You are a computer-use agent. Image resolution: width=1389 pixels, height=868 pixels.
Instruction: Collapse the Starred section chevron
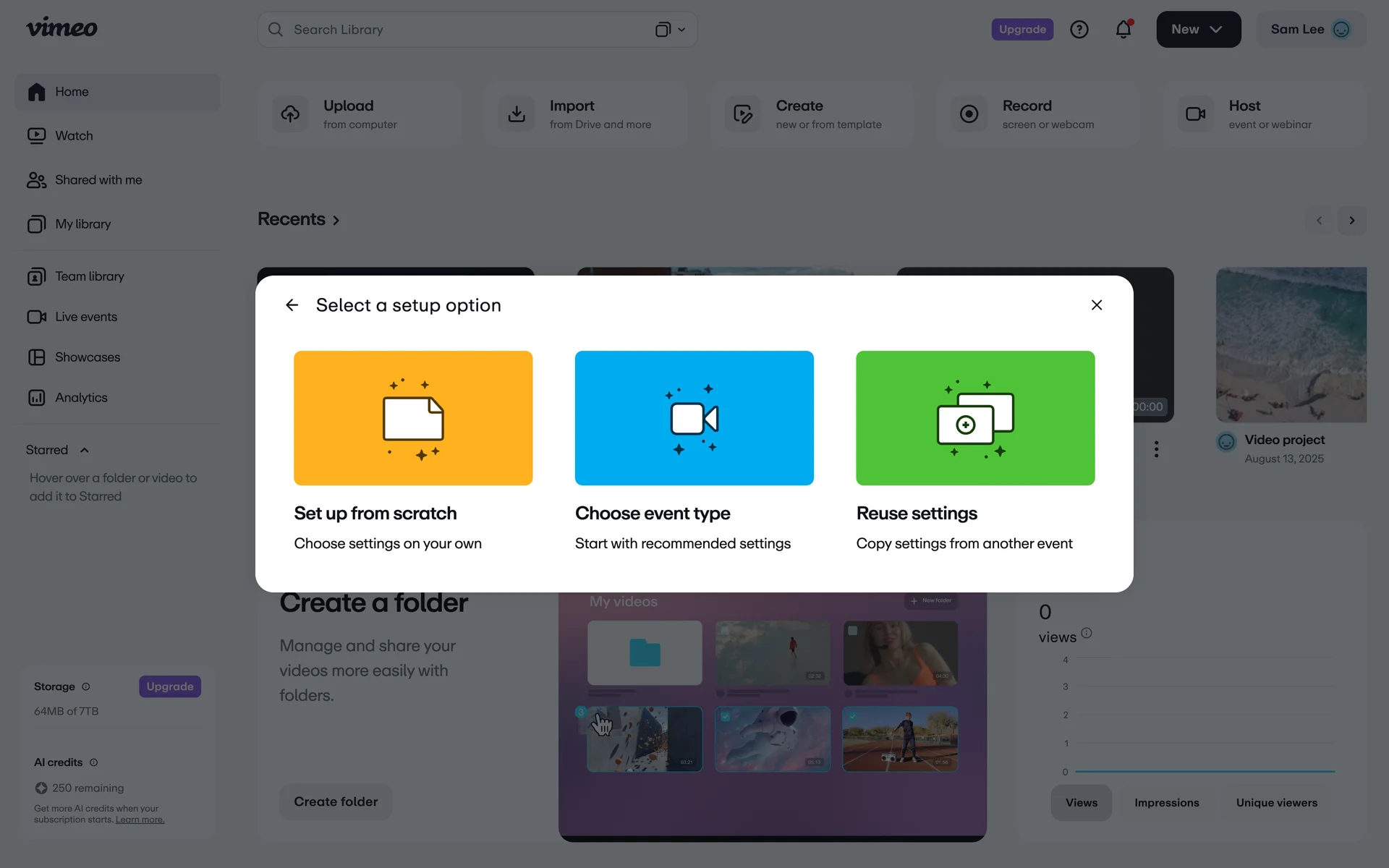85,450
